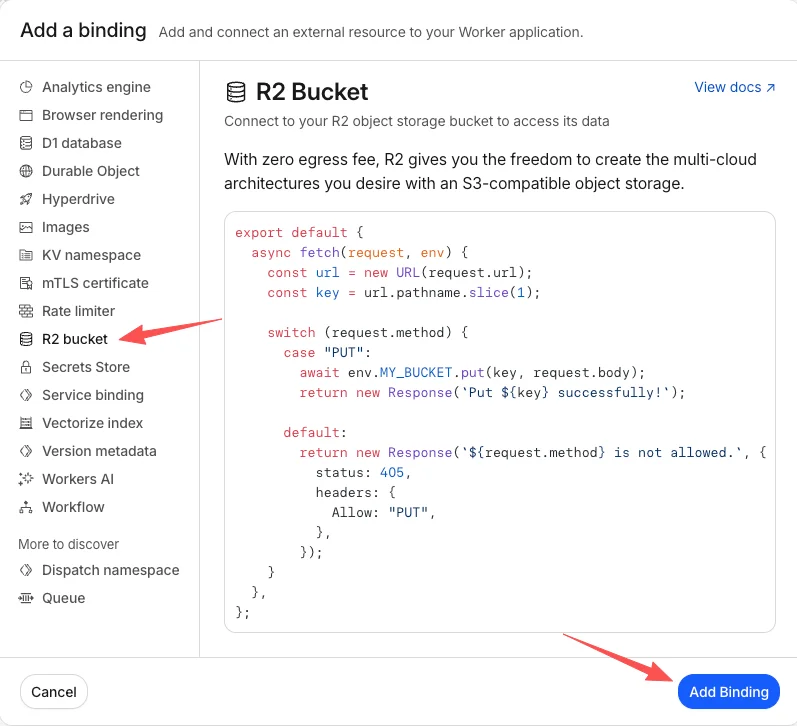This screenshot has width=797, height=726.
Task: Pick KV namespace in sidebar
Action: coord(91,255)
